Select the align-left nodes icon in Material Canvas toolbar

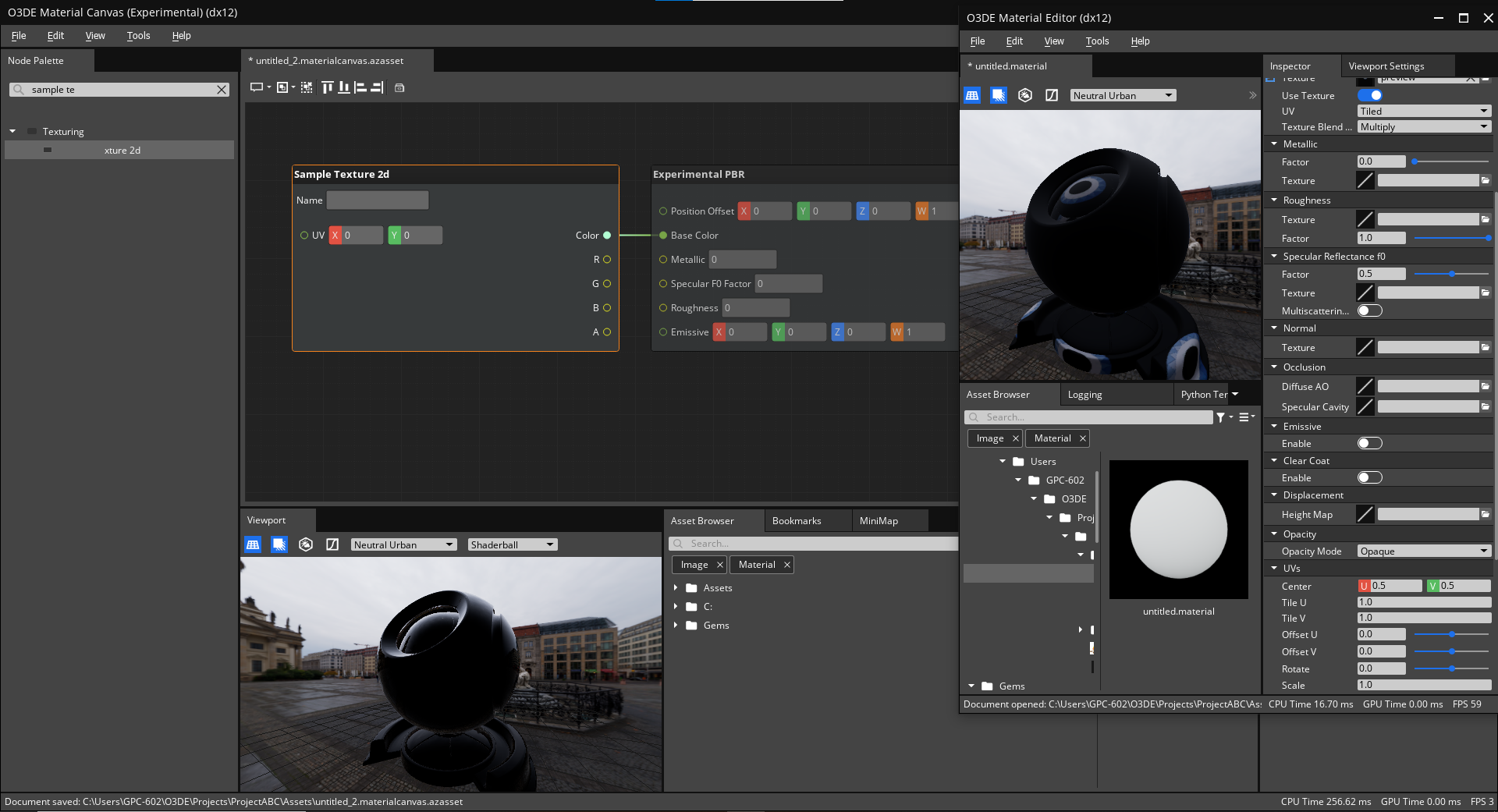(x=360, y=87)
